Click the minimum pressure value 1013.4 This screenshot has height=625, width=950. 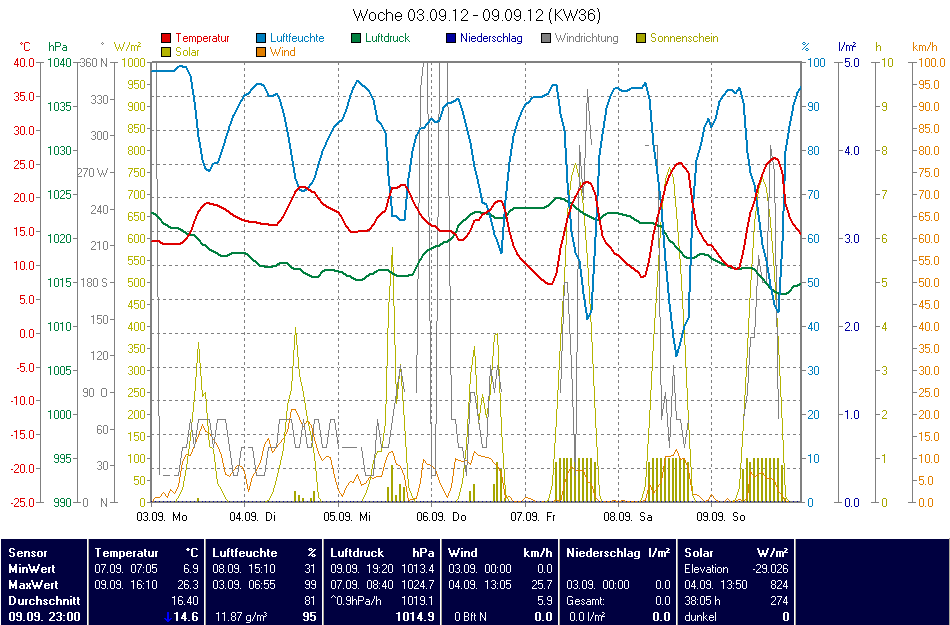click(x=418, y=569)
